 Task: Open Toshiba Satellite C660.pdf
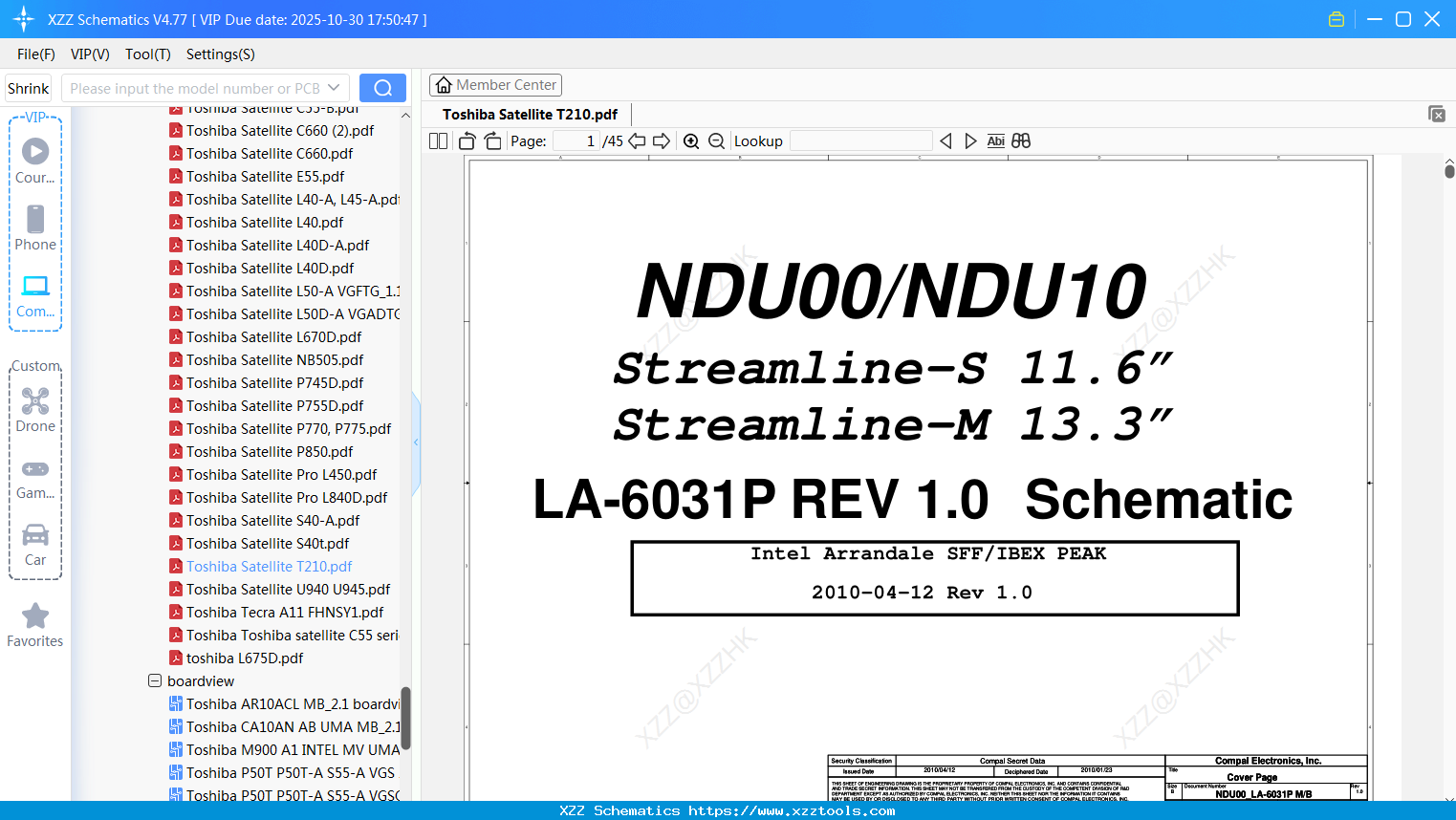tap(261, 154)
